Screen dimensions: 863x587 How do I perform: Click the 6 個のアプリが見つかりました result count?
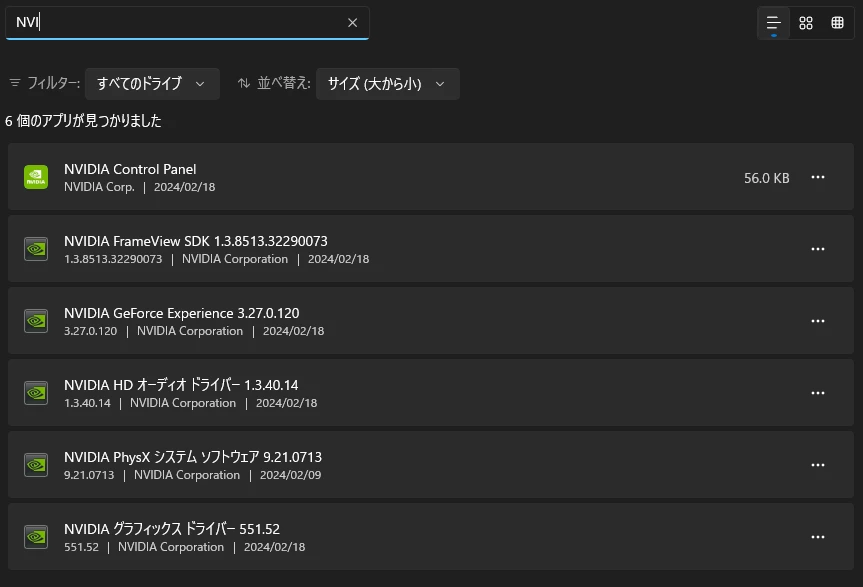point(83,121)
